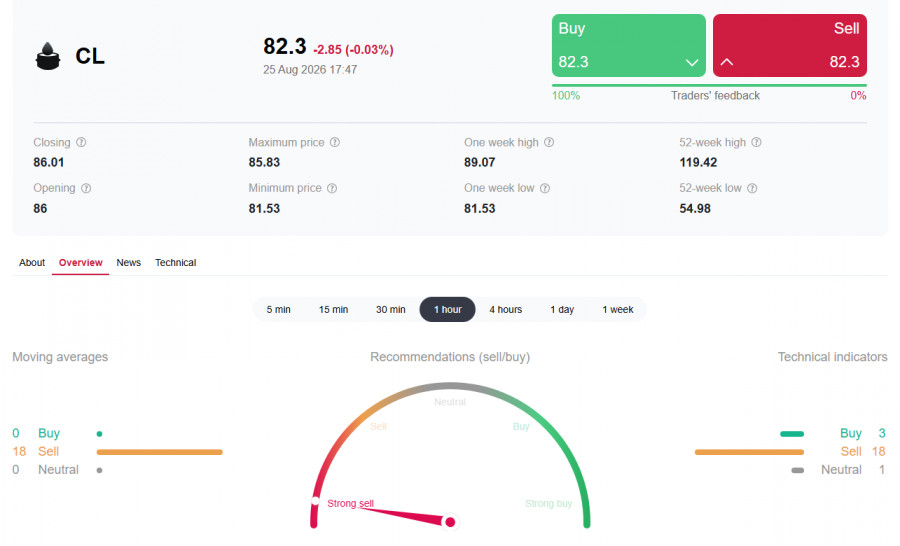This screenshot has width=900, height=546.
Task: Click the current price 82.3 heading
Action: point(285,47)
